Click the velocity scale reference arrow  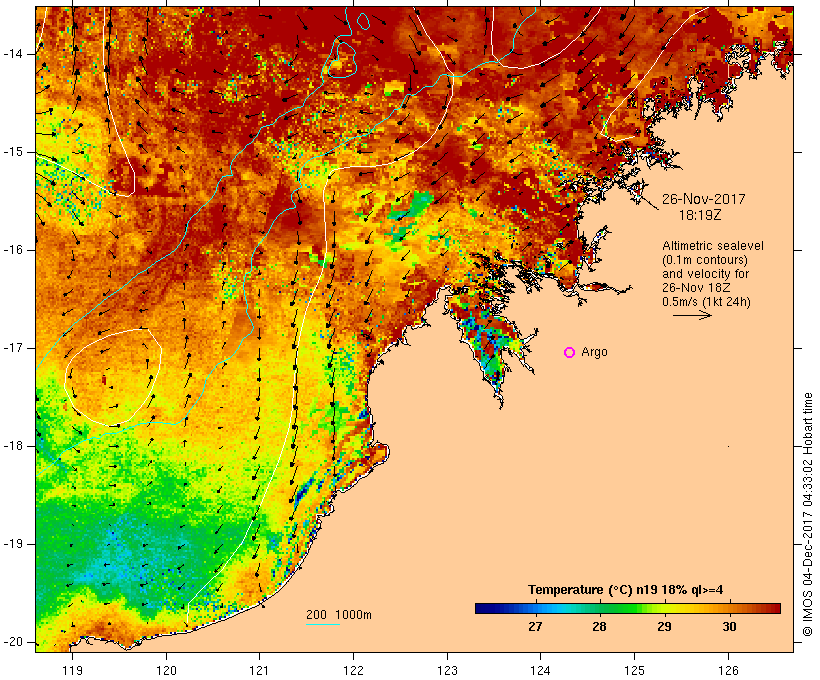tap(692, 315)
